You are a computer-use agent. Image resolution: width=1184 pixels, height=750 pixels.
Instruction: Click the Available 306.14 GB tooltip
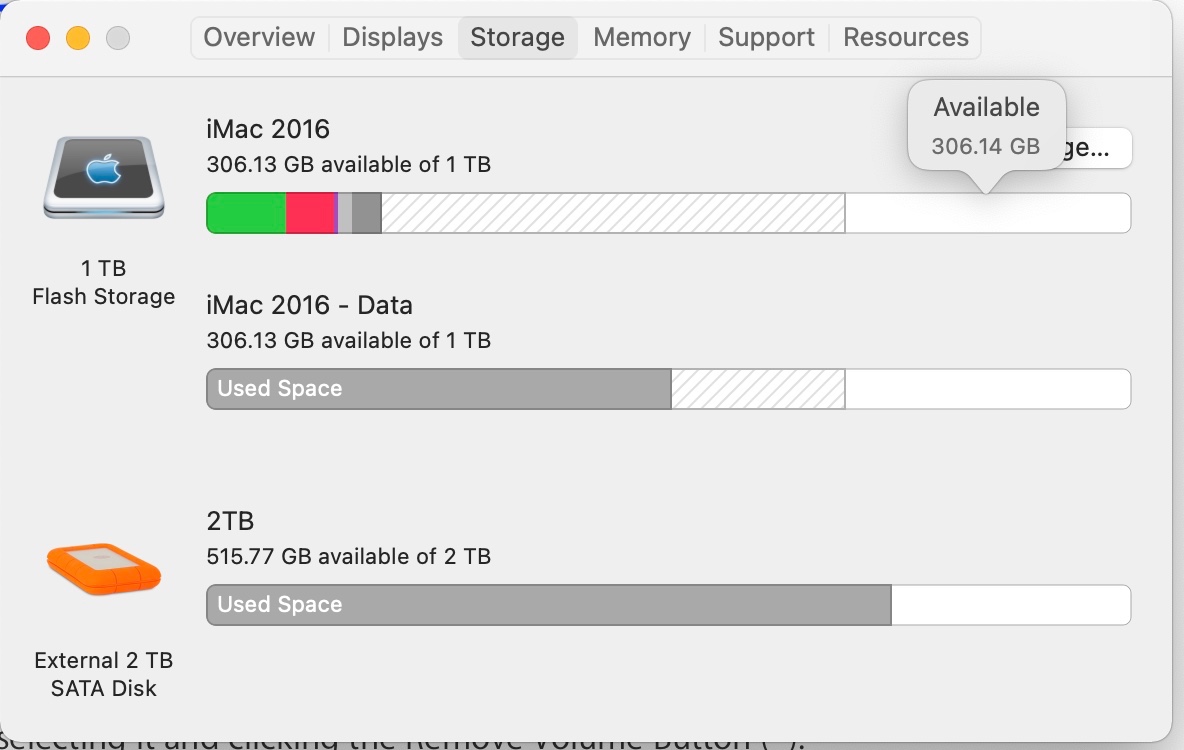986,125
